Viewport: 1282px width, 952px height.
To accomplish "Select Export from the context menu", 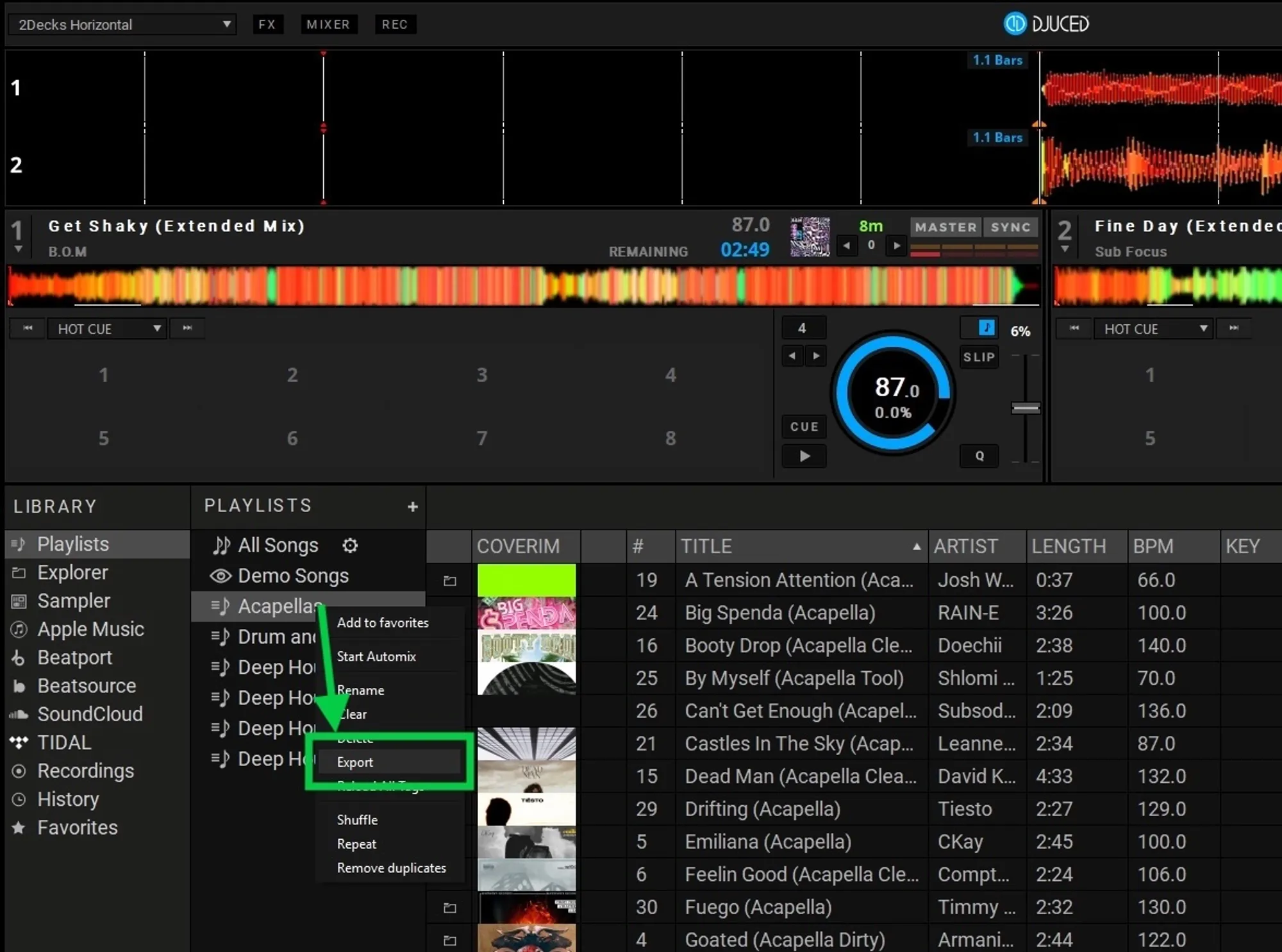I will click(355, 762).
